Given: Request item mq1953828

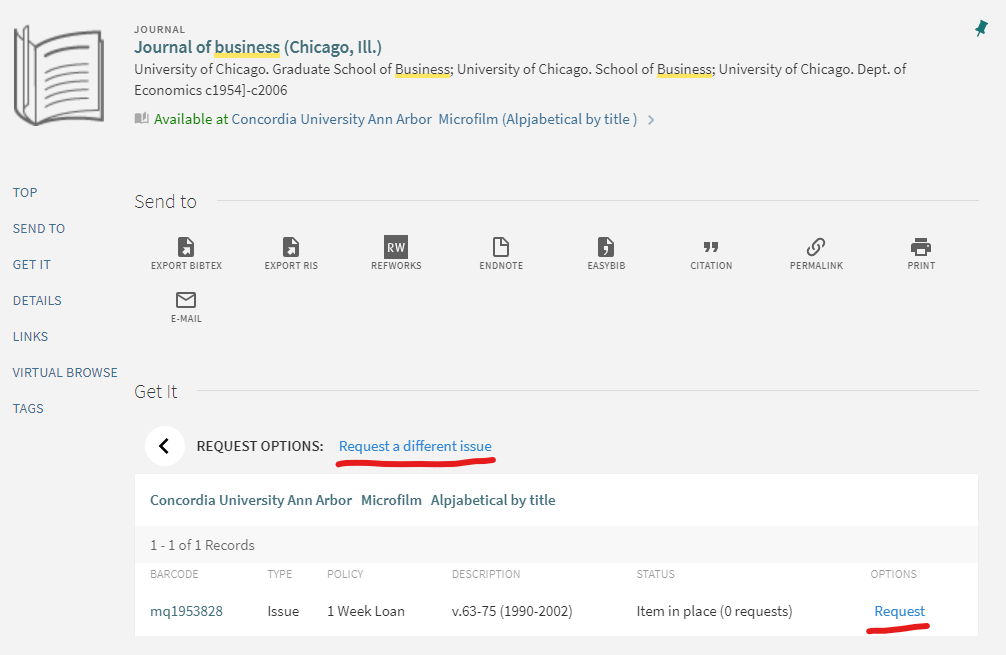Looking at the screenshot, I should (899, 611).
